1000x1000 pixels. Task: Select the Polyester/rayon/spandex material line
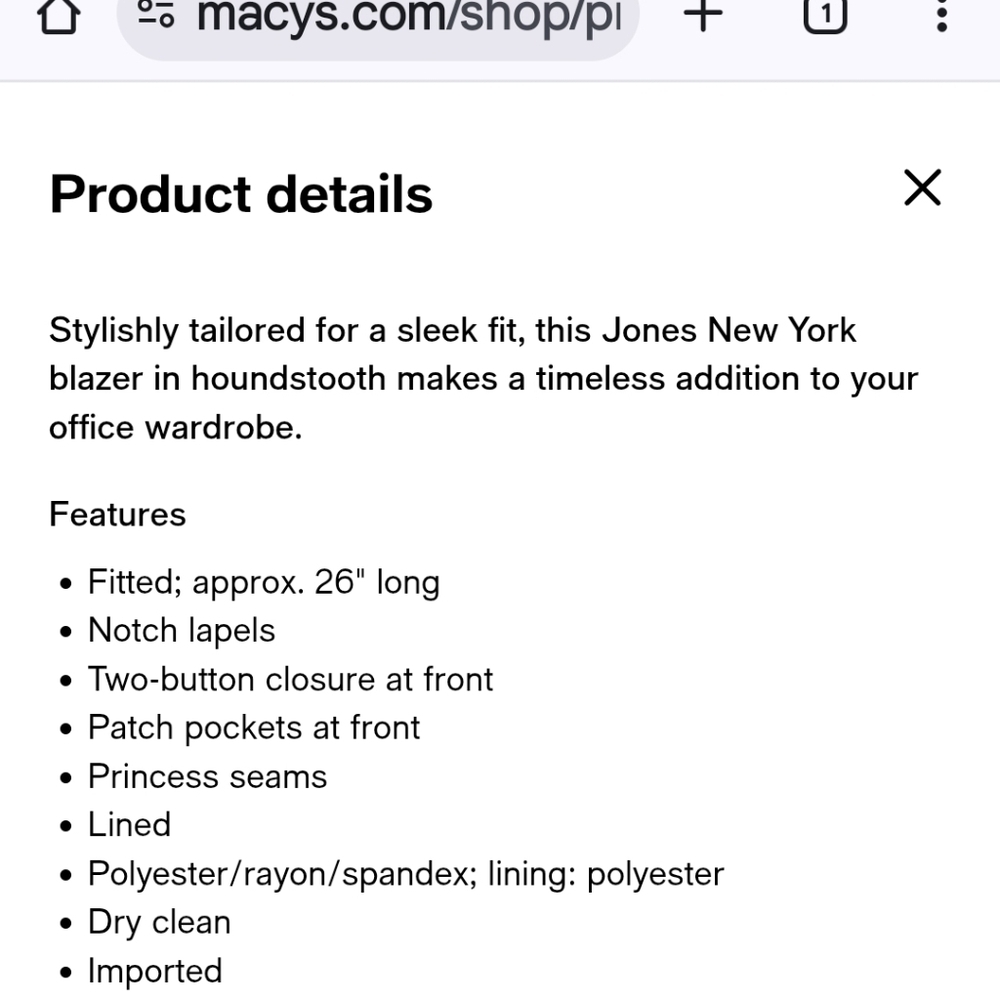pyautogui.click(x=405, y=874)
